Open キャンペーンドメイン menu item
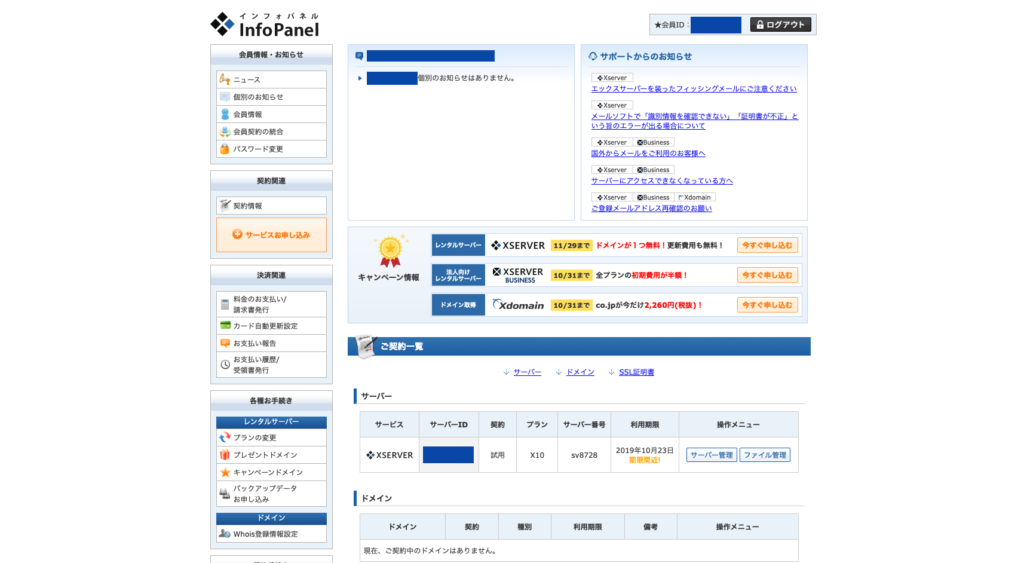Screen dimensions: 1024x563 click(x=271, y=472)
